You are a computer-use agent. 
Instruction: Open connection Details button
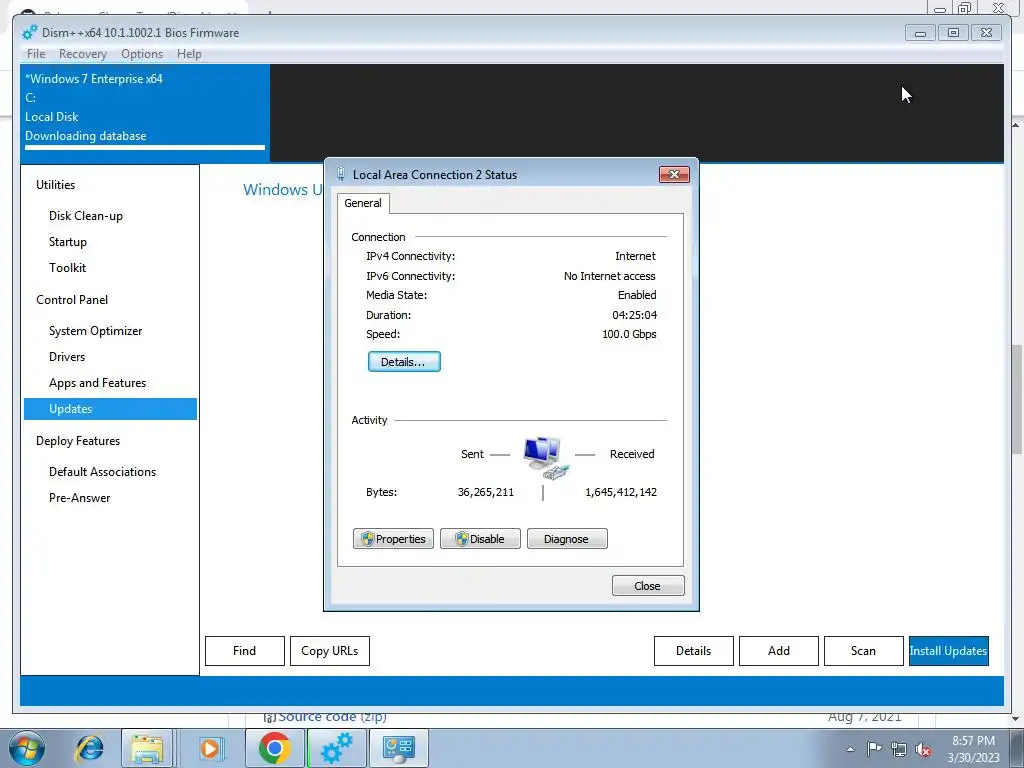404,362
